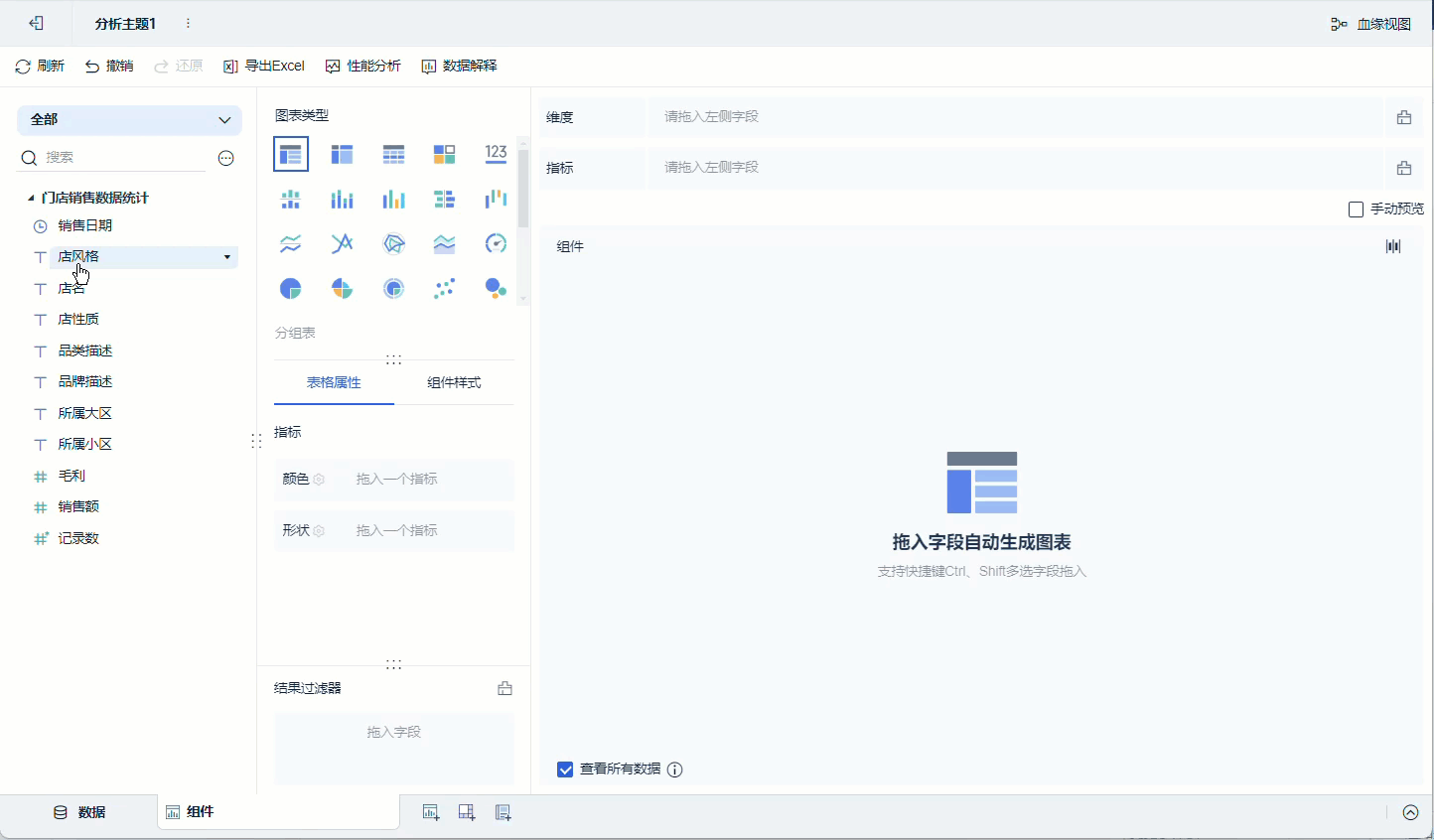Select the bubble chart type

[496, 288]
